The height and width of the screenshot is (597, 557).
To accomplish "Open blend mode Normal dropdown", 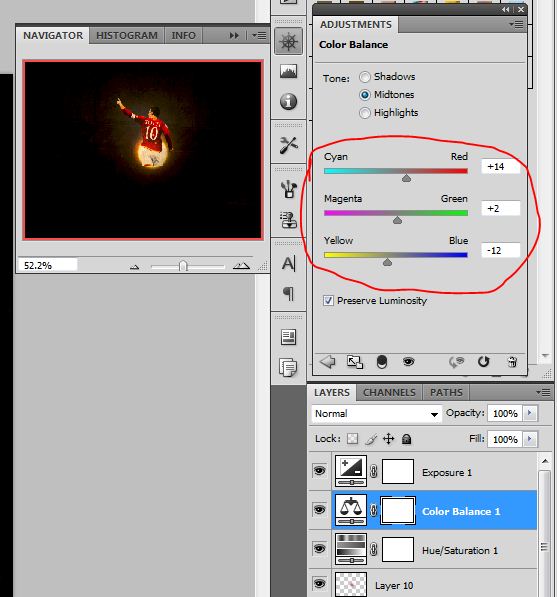I will 377,414.
